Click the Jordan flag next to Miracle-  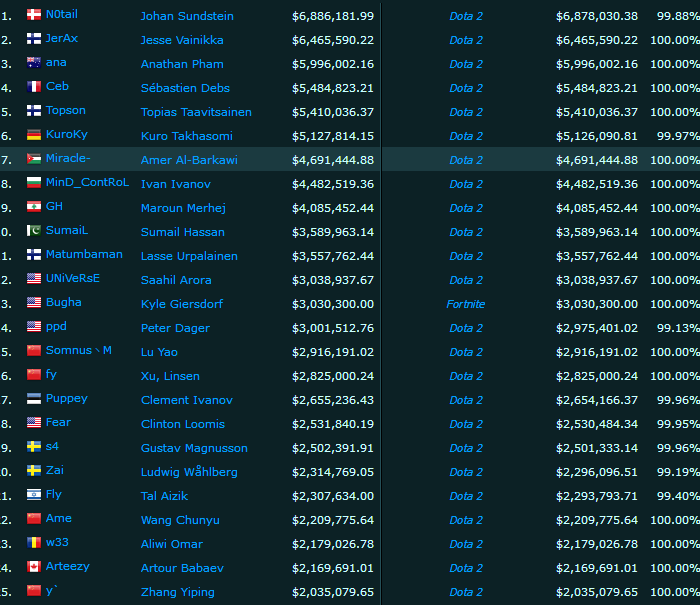[x=34, y=159]
